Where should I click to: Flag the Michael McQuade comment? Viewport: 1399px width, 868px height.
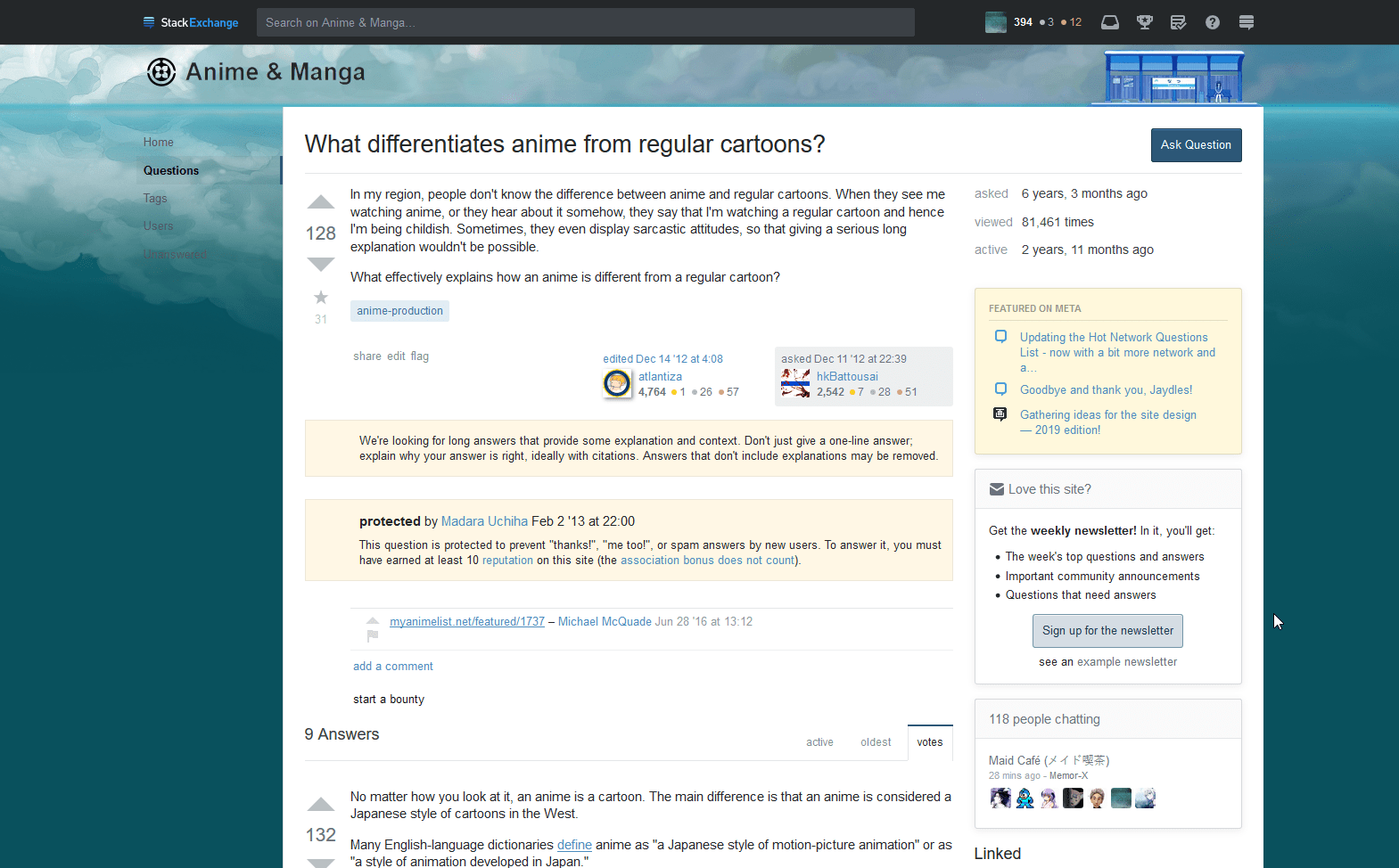click(373, 635)
